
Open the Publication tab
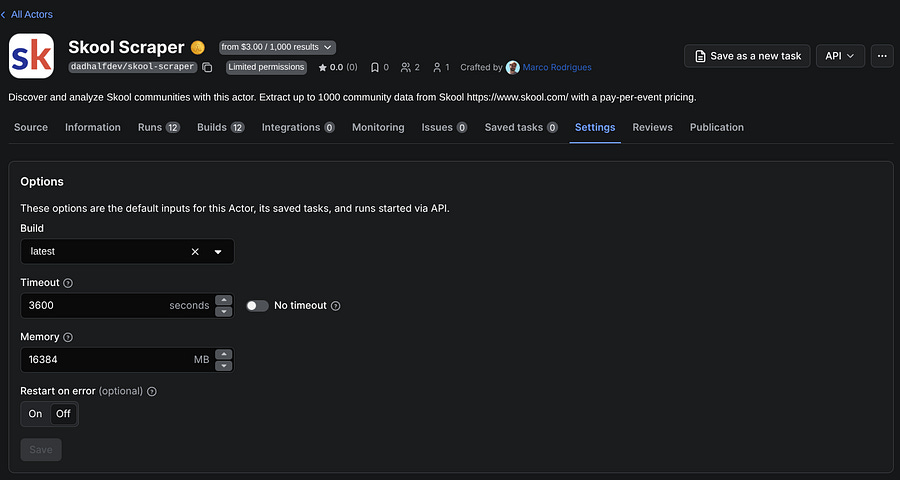[x=717, y=127]
